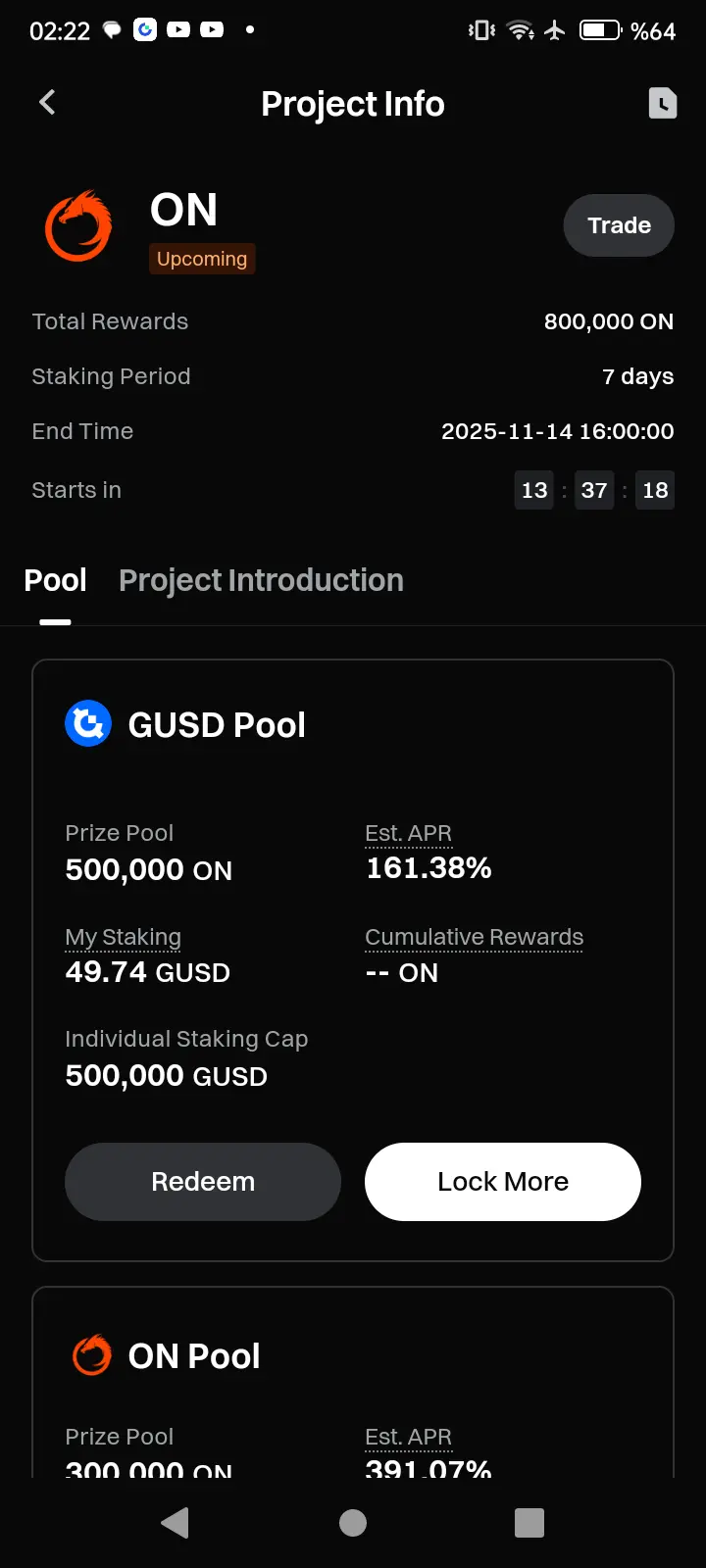
Task: Open the history document icon
Action: (663, 103)
